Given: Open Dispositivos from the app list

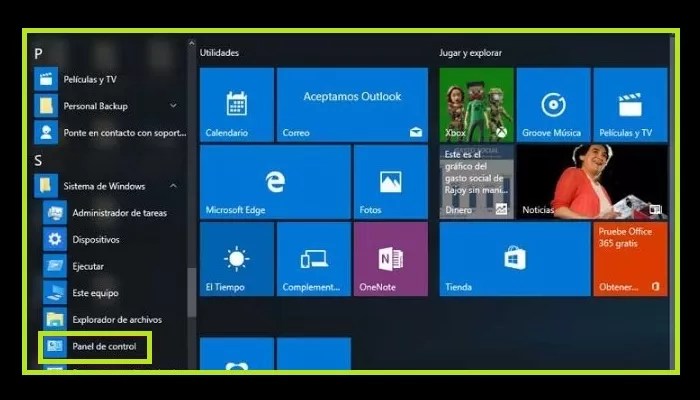Looking at the screenshot, I should coord(95,240).
